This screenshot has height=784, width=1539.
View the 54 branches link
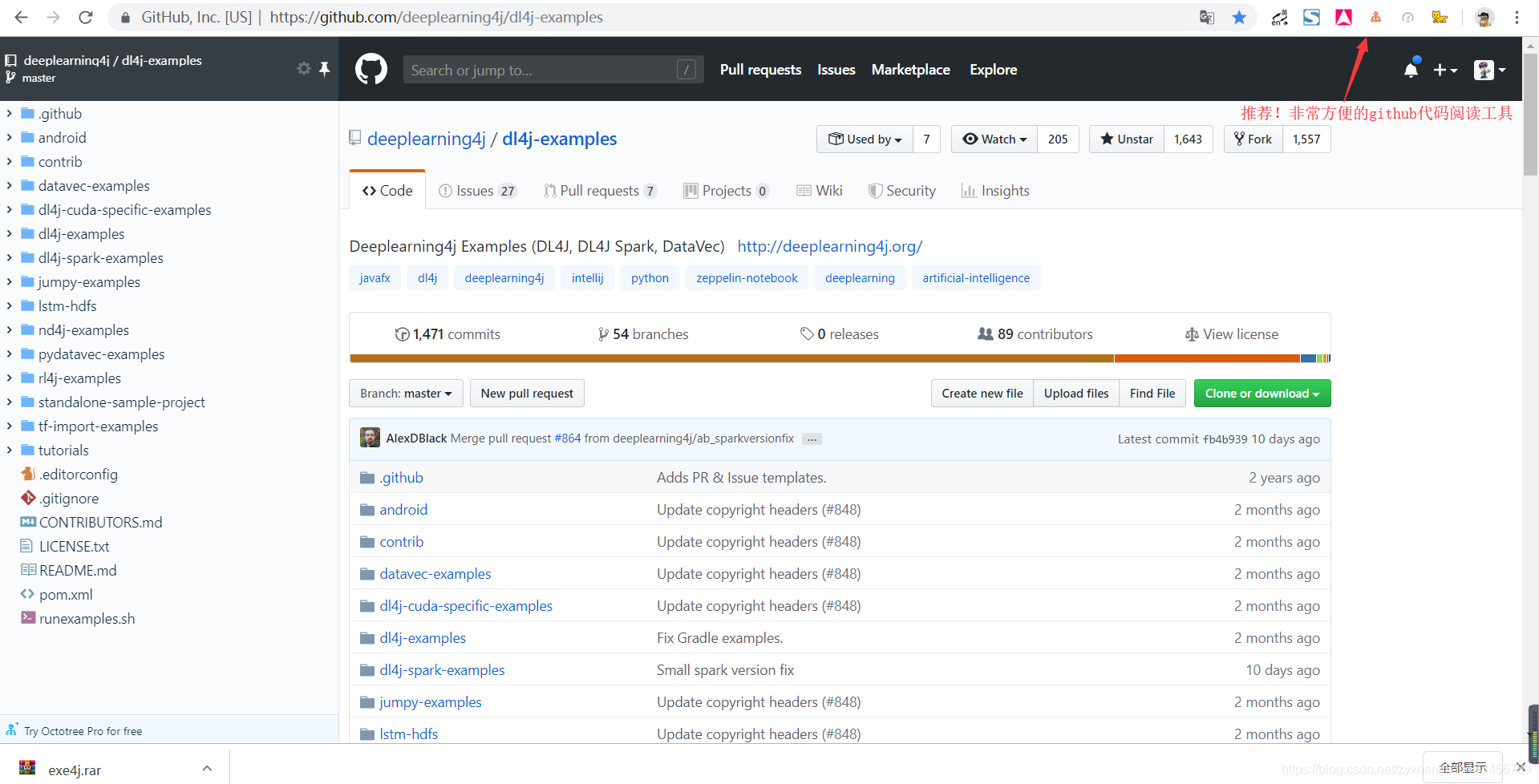pyautogui.click(x=643, y=334)
